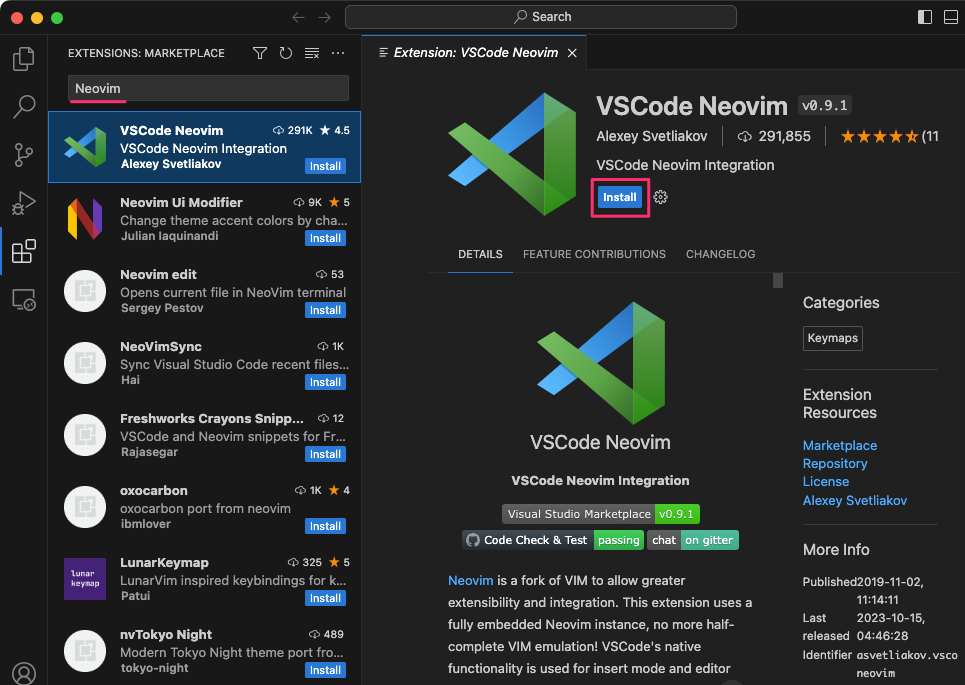The image size is (965, 685).
Task: Open the License resource link
Action: point(825,481)
